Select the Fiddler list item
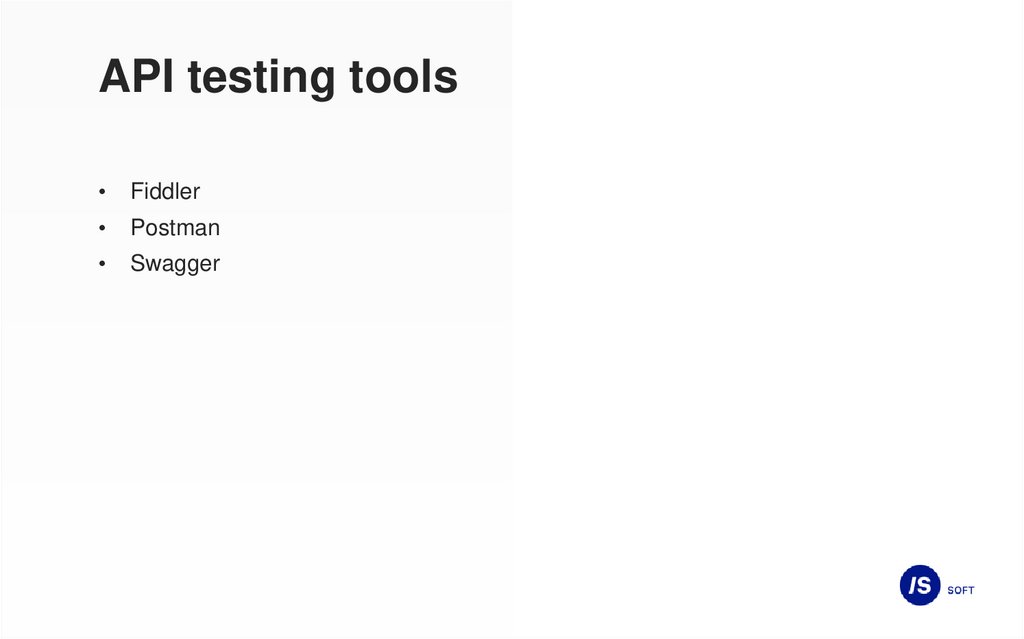The height and width of the screenshot is (639, 1024). 165,191
